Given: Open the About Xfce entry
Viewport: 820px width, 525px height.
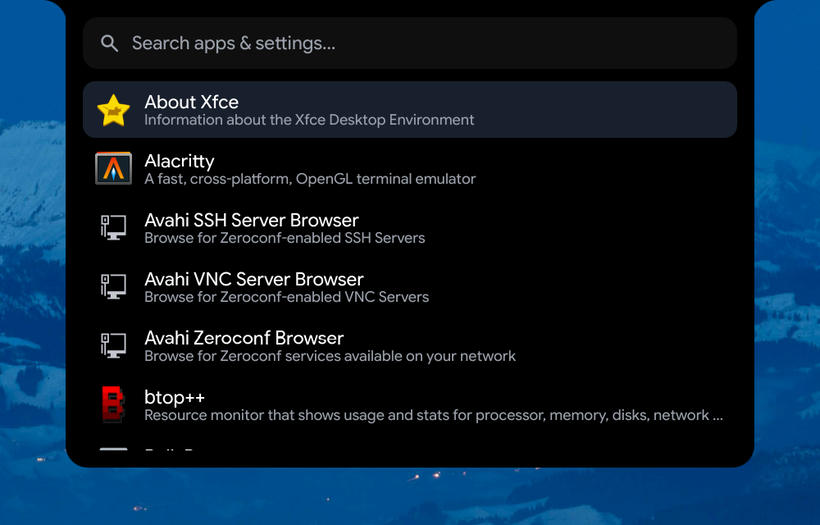Looking at the screenshot, I should click(410, 110).
